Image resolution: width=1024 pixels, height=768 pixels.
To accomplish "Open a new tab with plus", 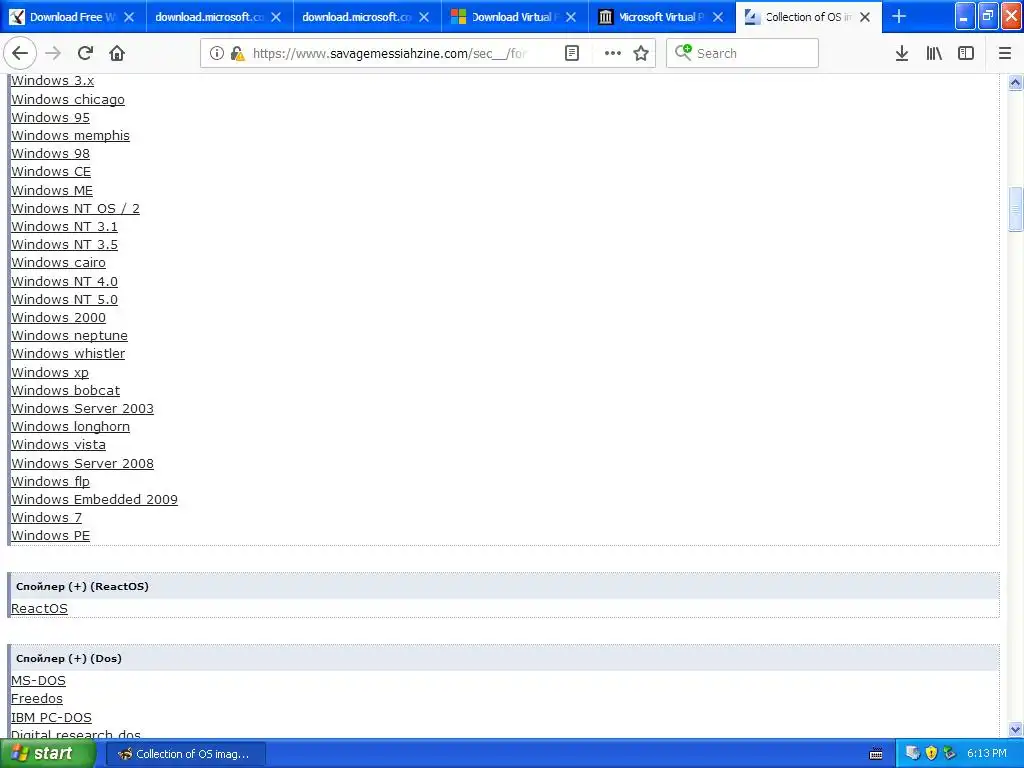I will coord(899,17).
